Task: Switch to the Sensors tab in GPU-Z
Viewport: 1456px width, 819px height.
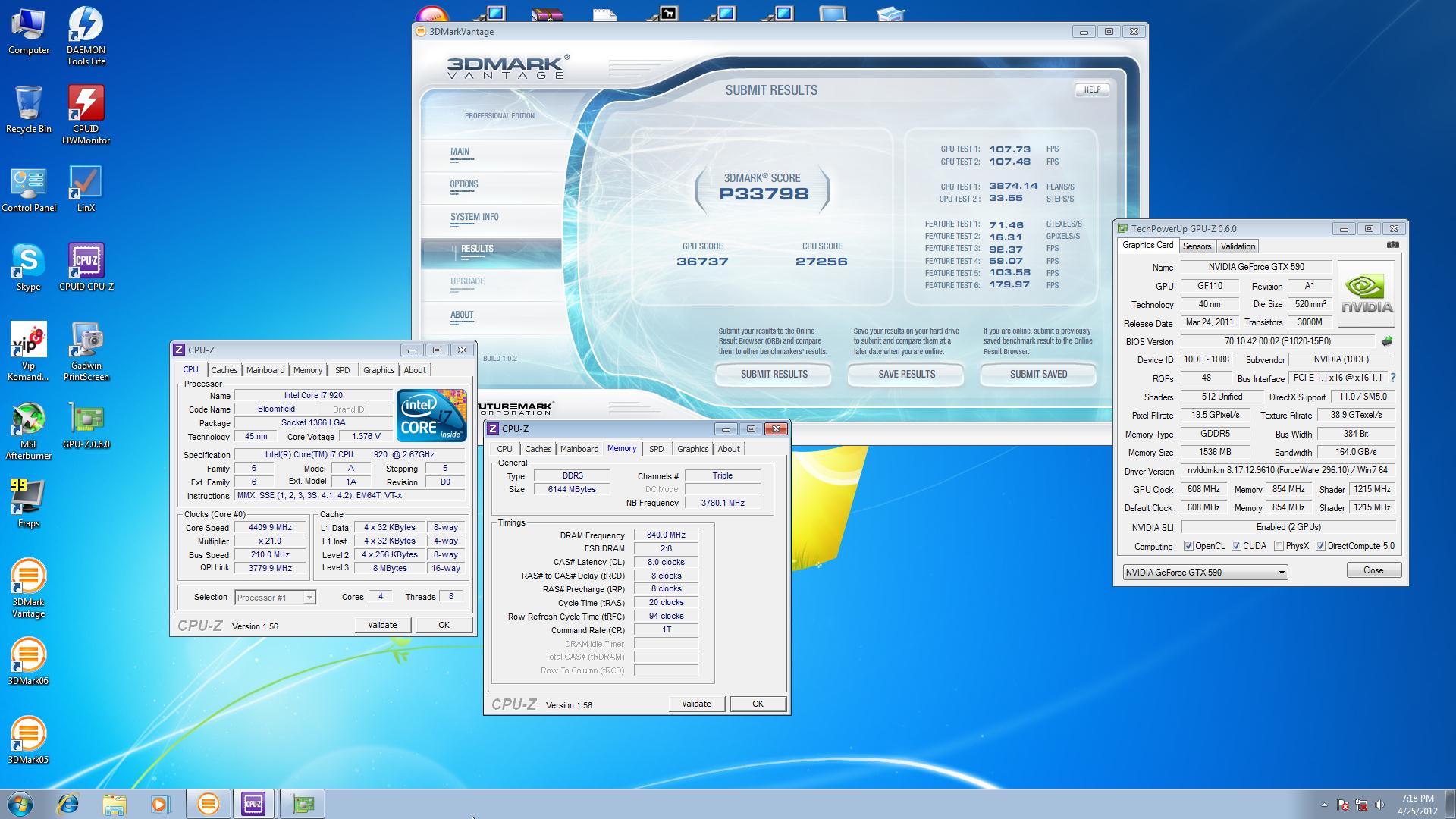Action: pyautogui.click(x=1197, y=246)
